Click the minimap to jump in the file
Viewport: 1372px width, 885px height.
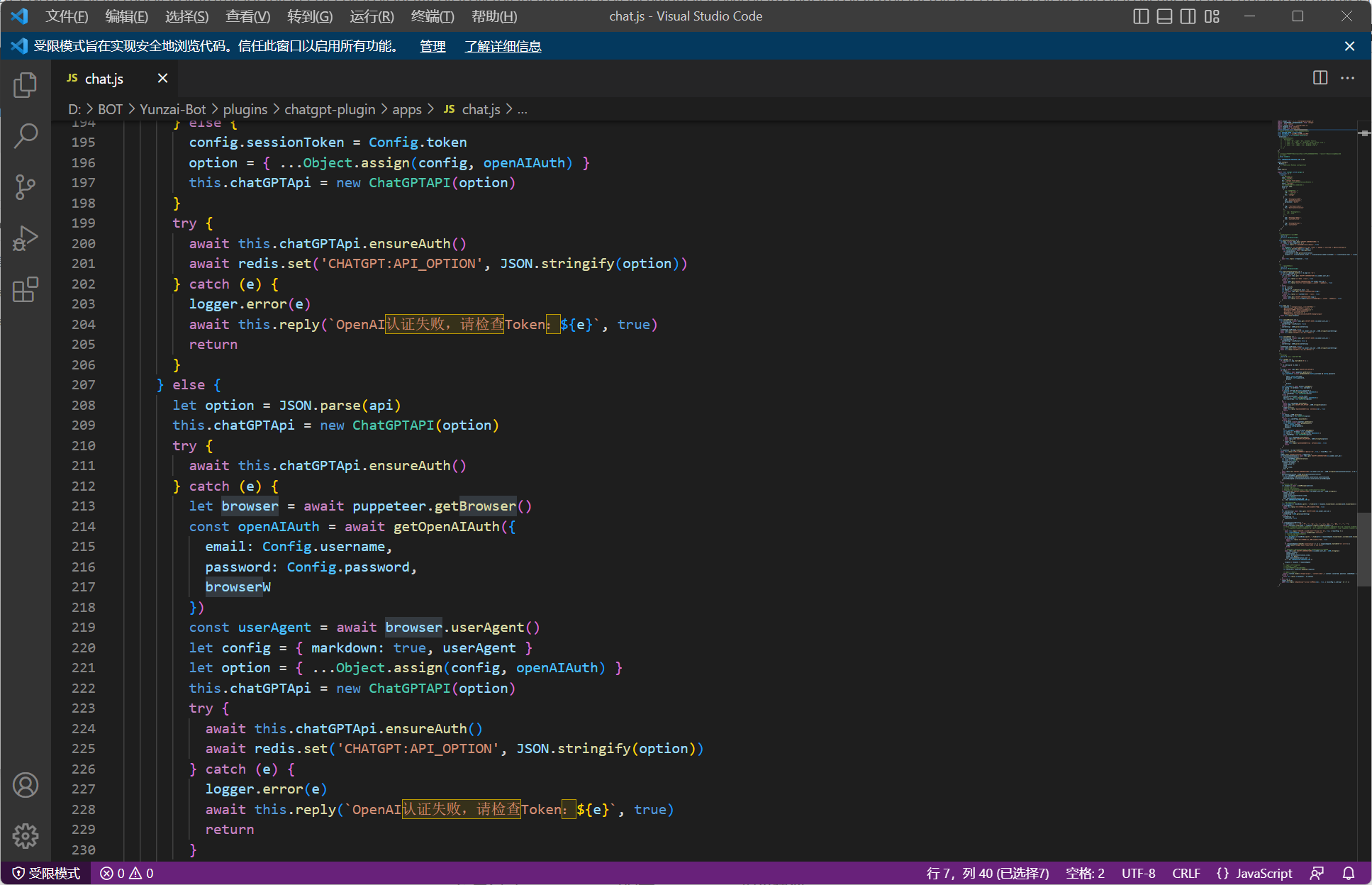(x=1315, y=355)
